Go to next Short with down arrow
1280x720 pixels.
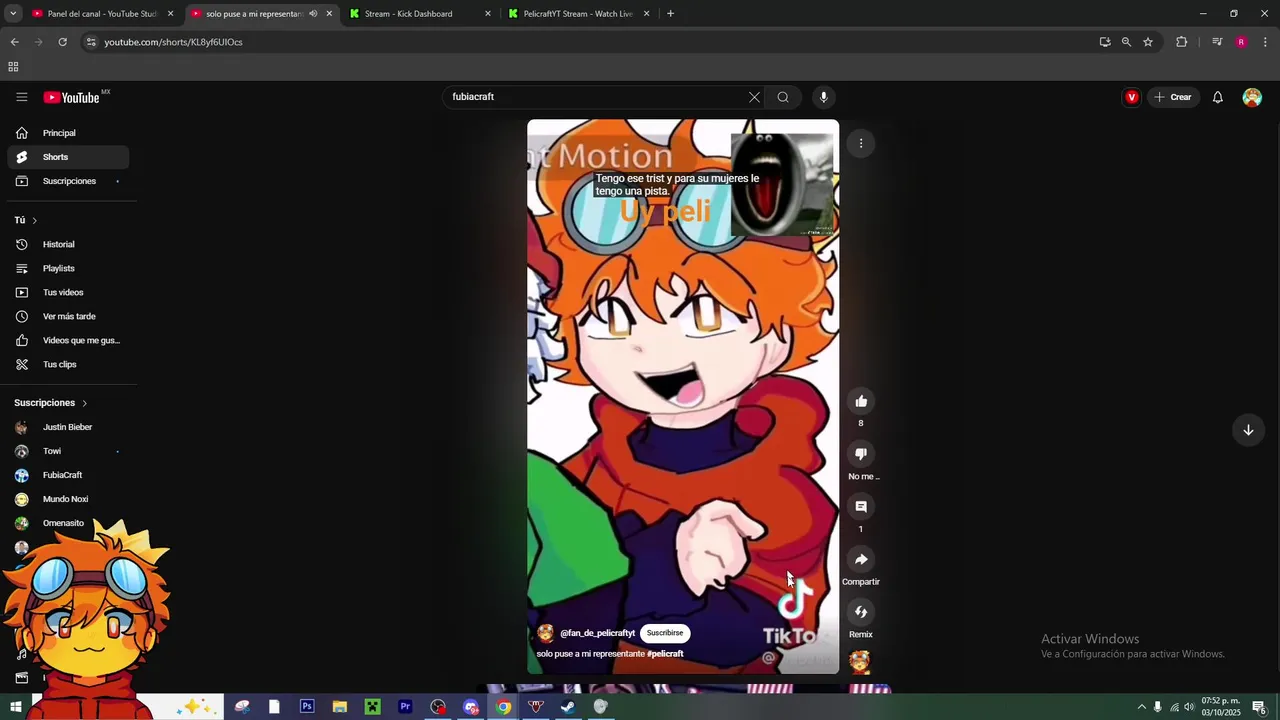click(x=1248, y=430)
